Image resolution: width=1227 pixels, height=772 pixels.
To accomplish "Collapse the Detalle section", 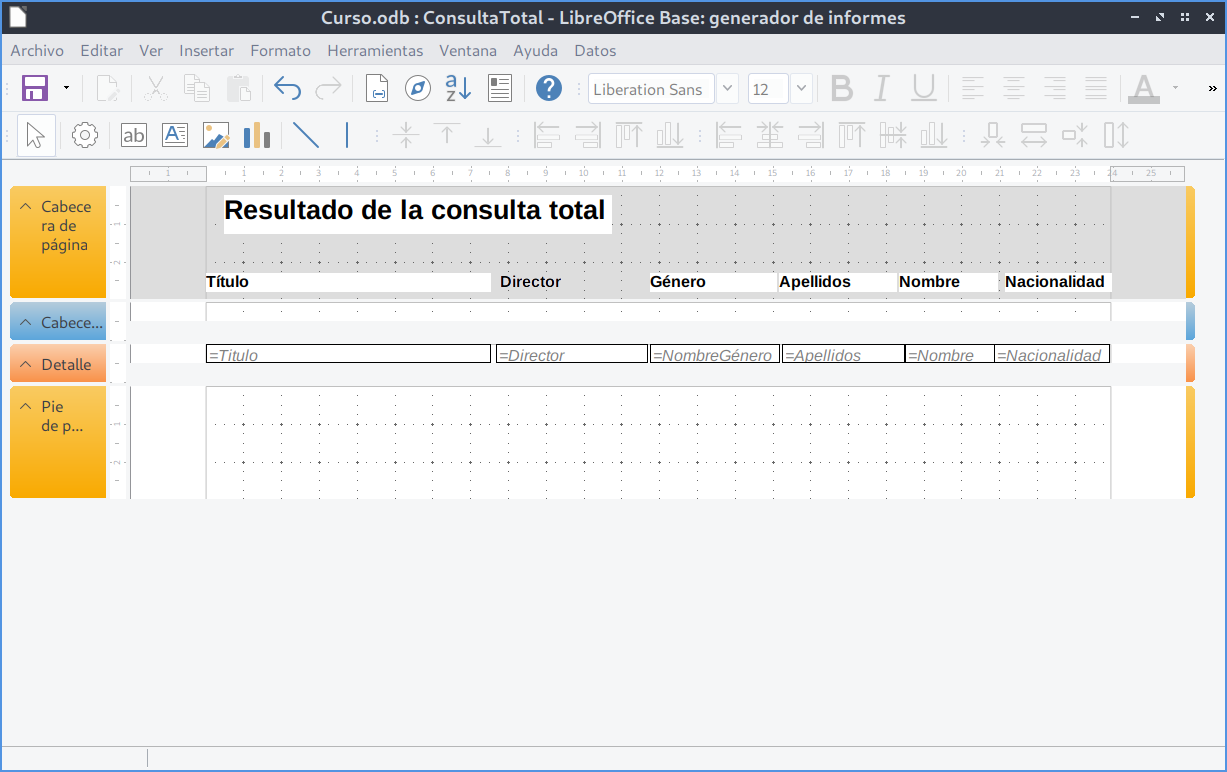I will click(26, 365).
